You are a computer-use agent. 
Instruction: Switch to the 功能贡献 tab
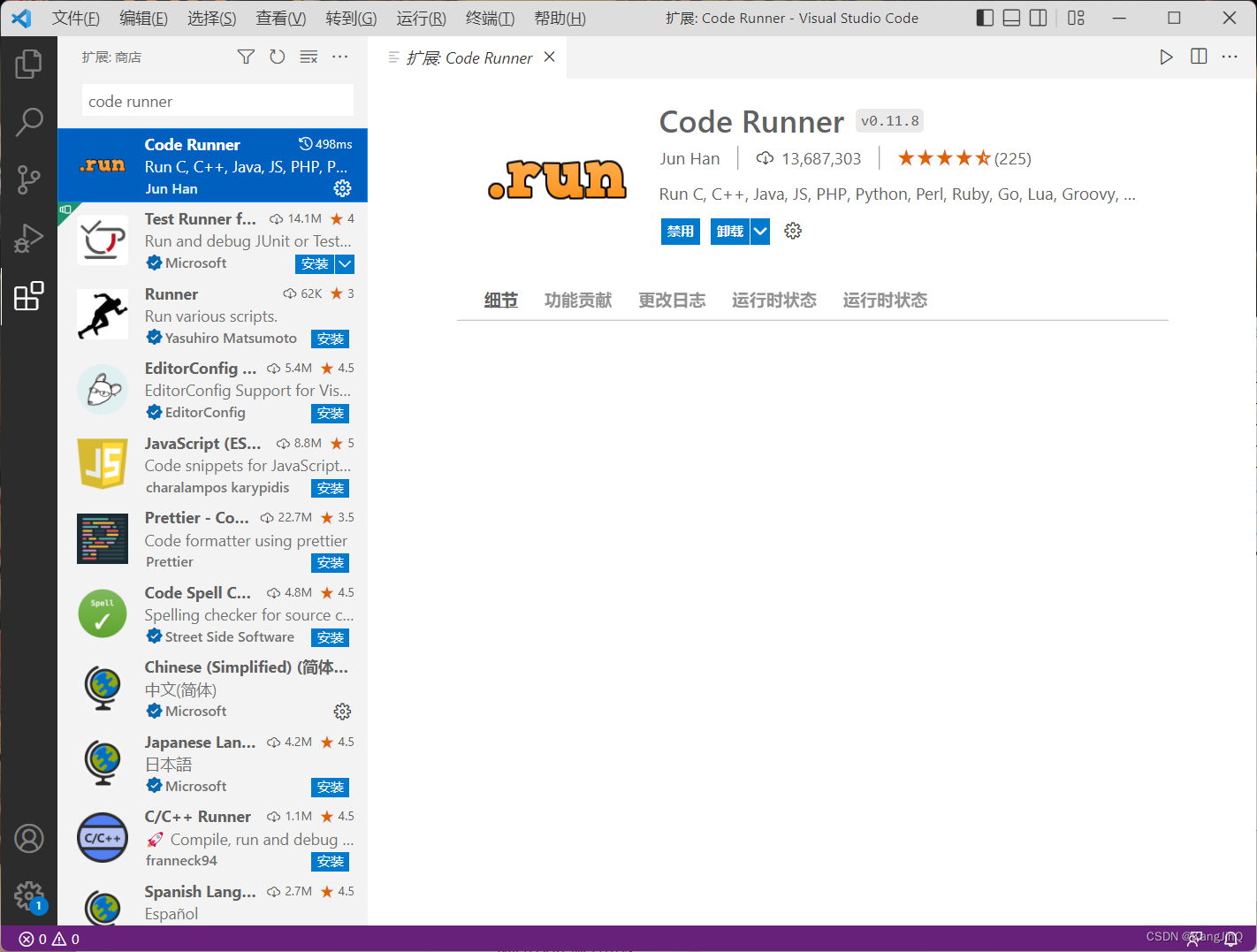click(578, 301)
